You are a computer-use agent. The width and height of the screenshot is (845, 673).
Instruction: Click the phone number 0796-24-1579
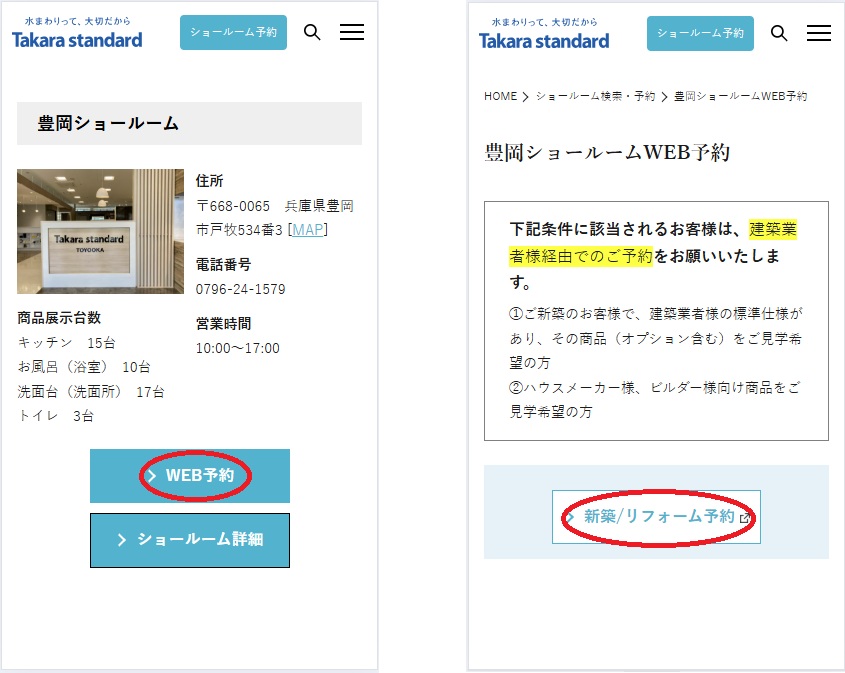click(240, 289)
